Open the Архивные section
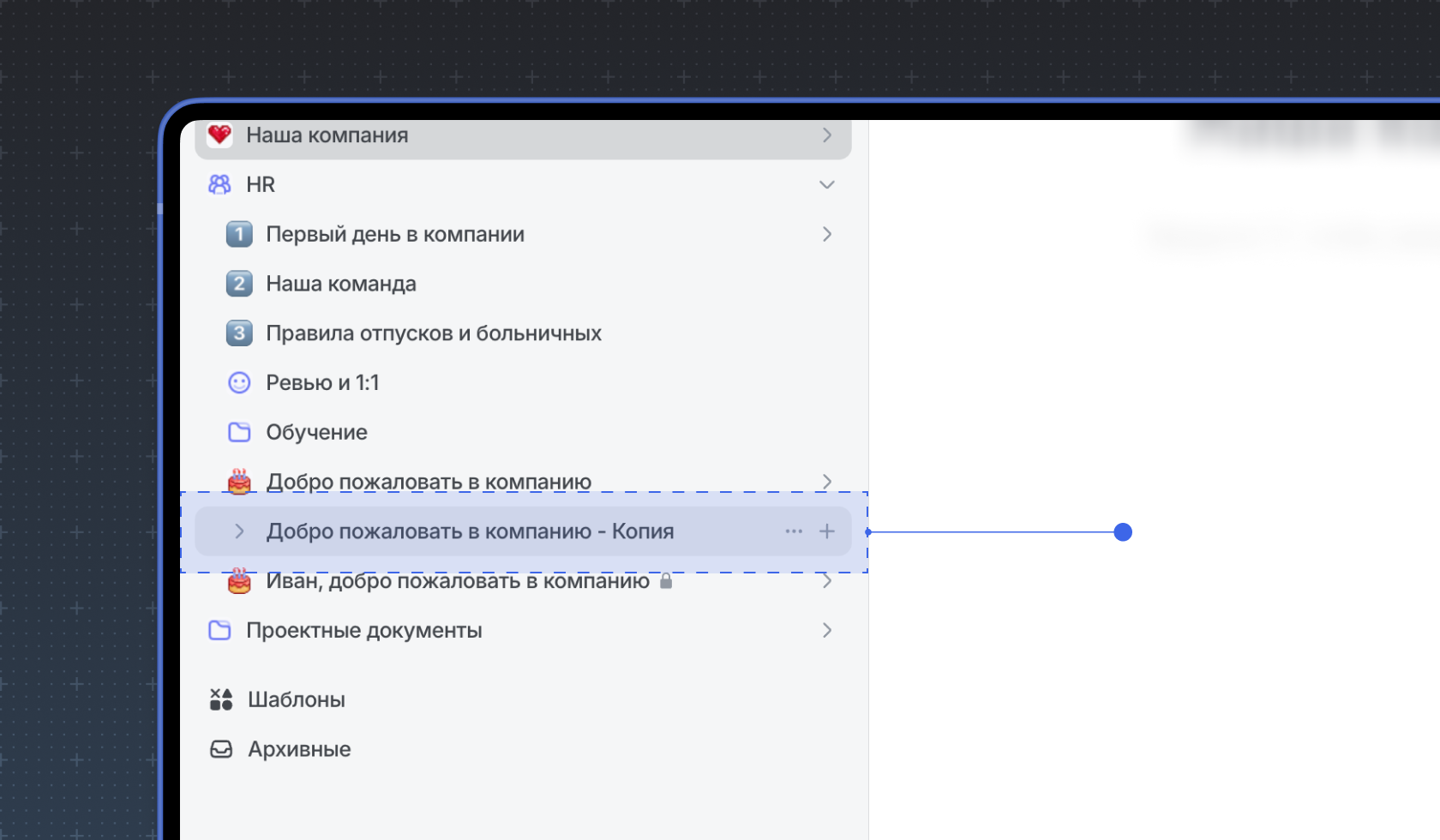Viewport: 1440px width, 840px height. coord(299,749)
